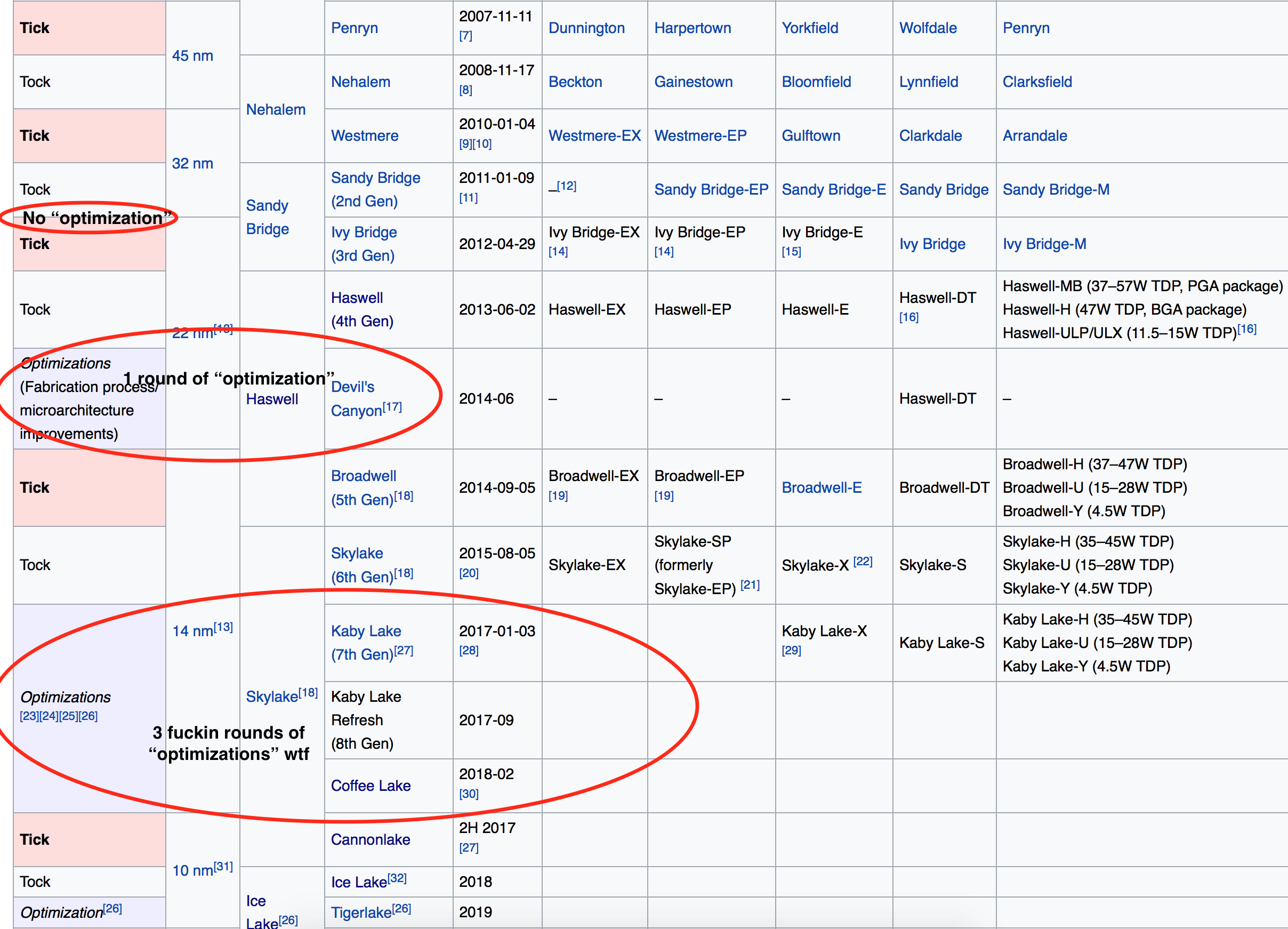Click citation [28] under 2017-01-03
Screen dimensions: 1288x929
469,651
